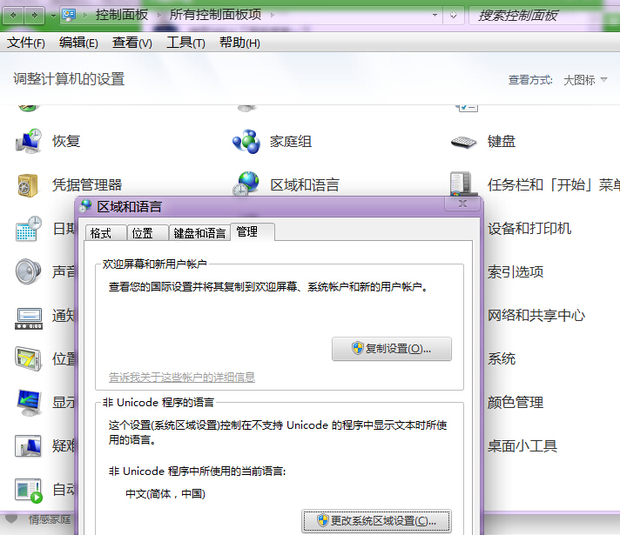This screenshot has width=620, height=535.
Task: Go back with the back arrow
Action: tap(13, 15)
